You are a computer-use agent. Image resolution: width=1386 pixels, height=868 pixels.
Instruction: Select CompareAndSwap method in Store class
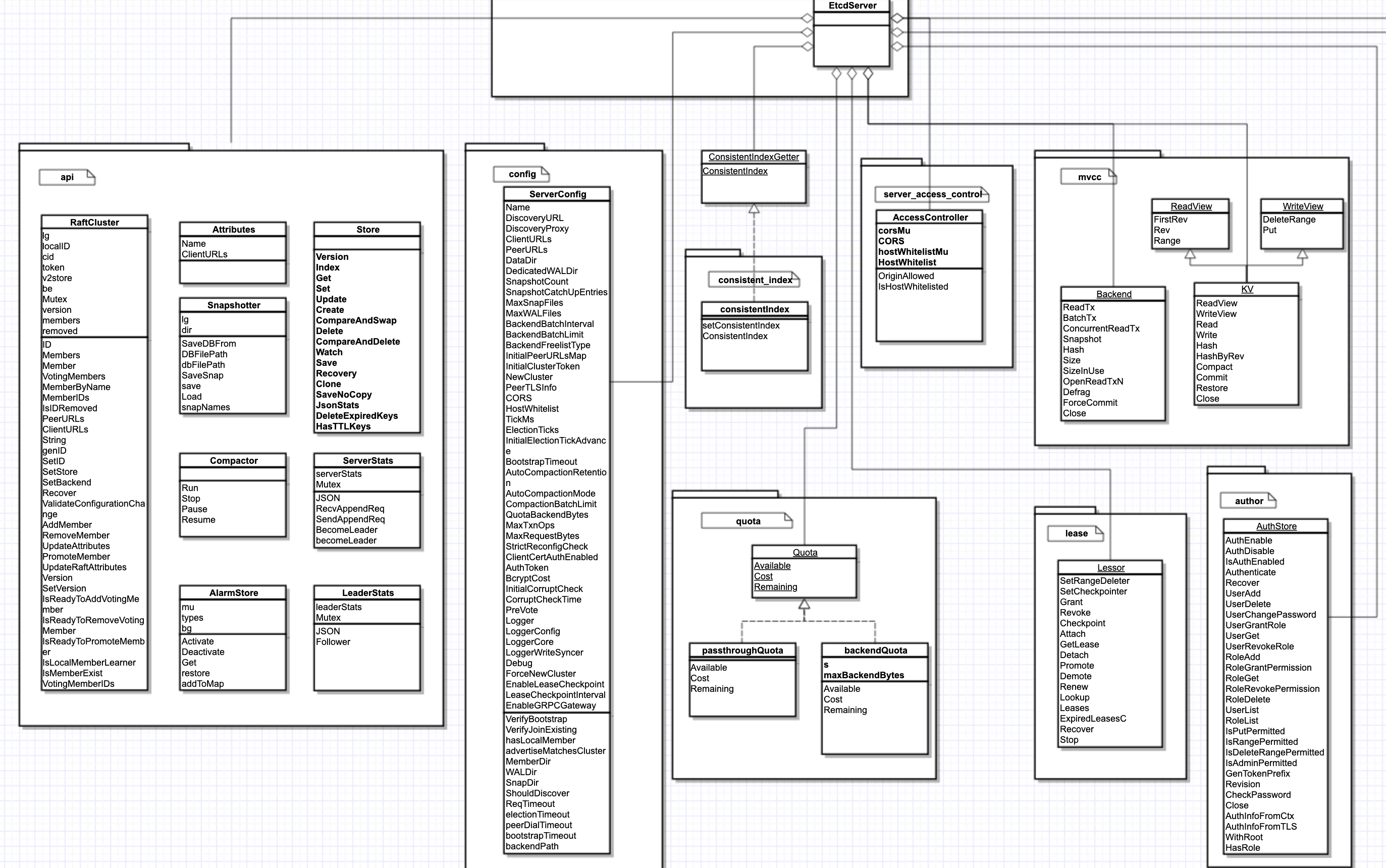(356, 321)
